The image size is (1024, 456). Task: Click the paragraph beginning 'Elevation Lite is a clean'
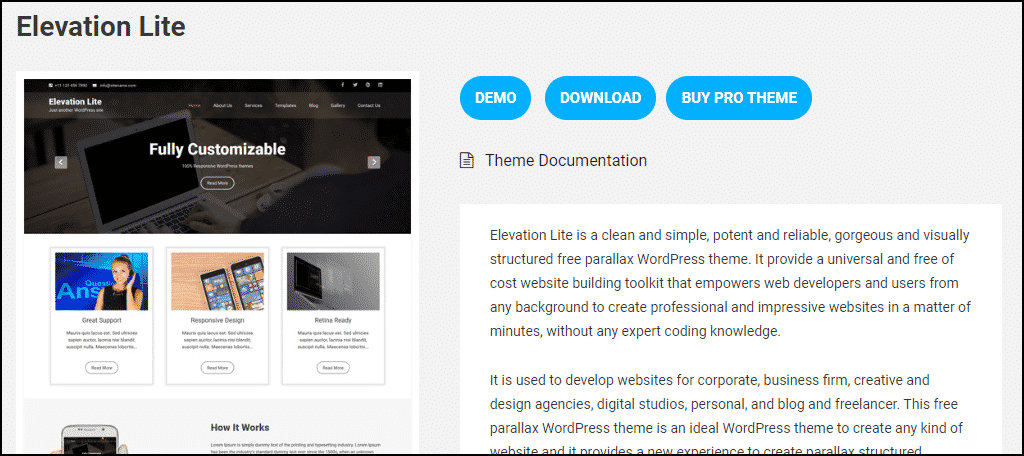[730, 283]
